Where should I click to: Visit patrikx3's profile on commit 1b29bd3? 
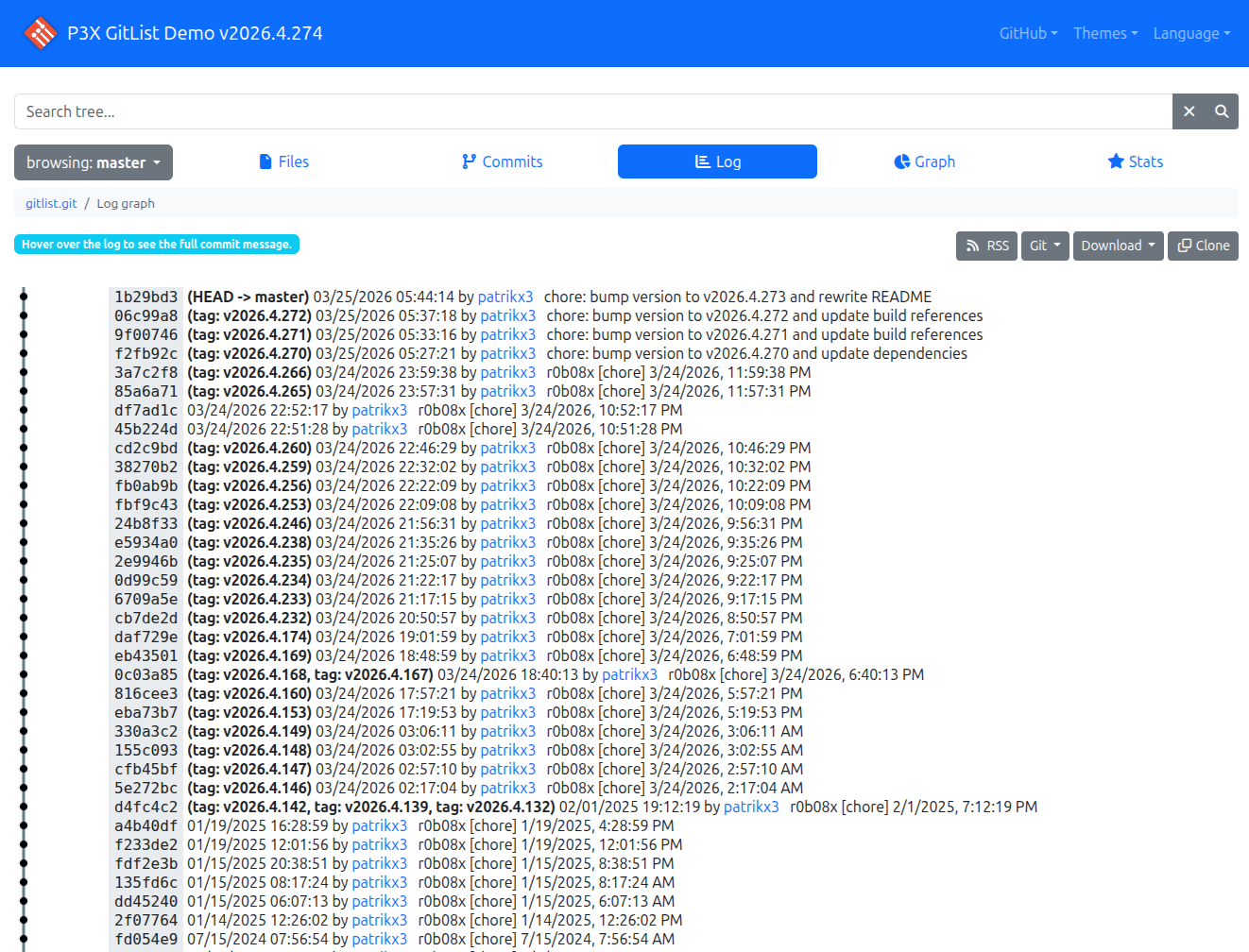coord(505,296)
